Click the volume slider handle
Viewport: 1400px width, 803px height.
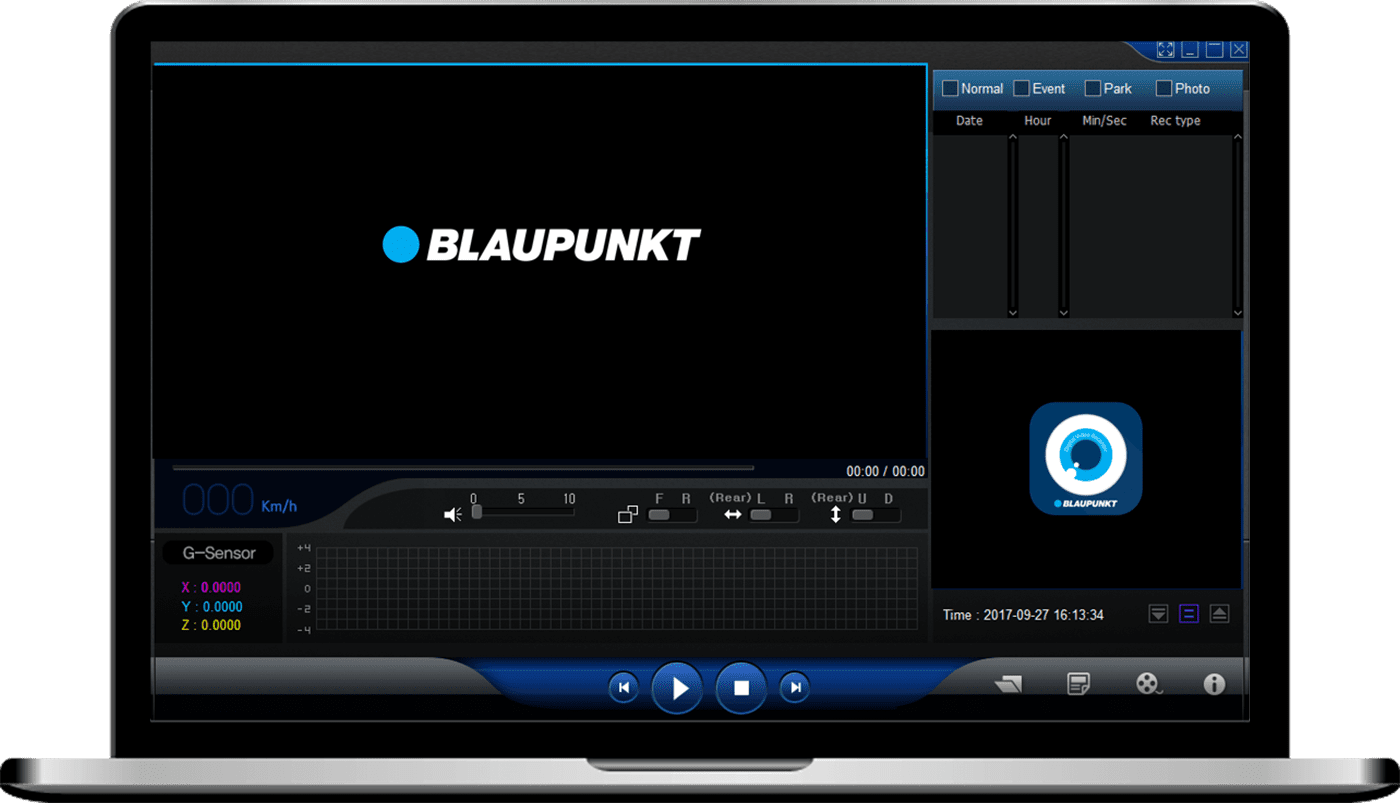tap(477, 512)
